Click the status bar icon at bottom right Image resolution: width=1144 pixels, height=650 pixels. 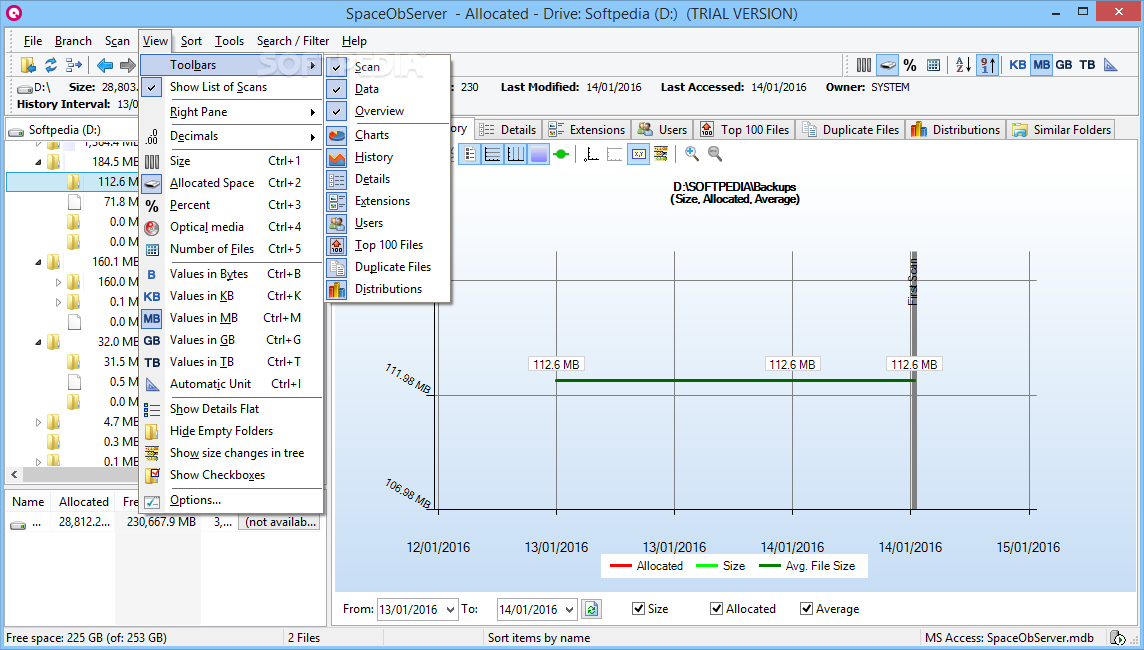(x=1117, y=638)
